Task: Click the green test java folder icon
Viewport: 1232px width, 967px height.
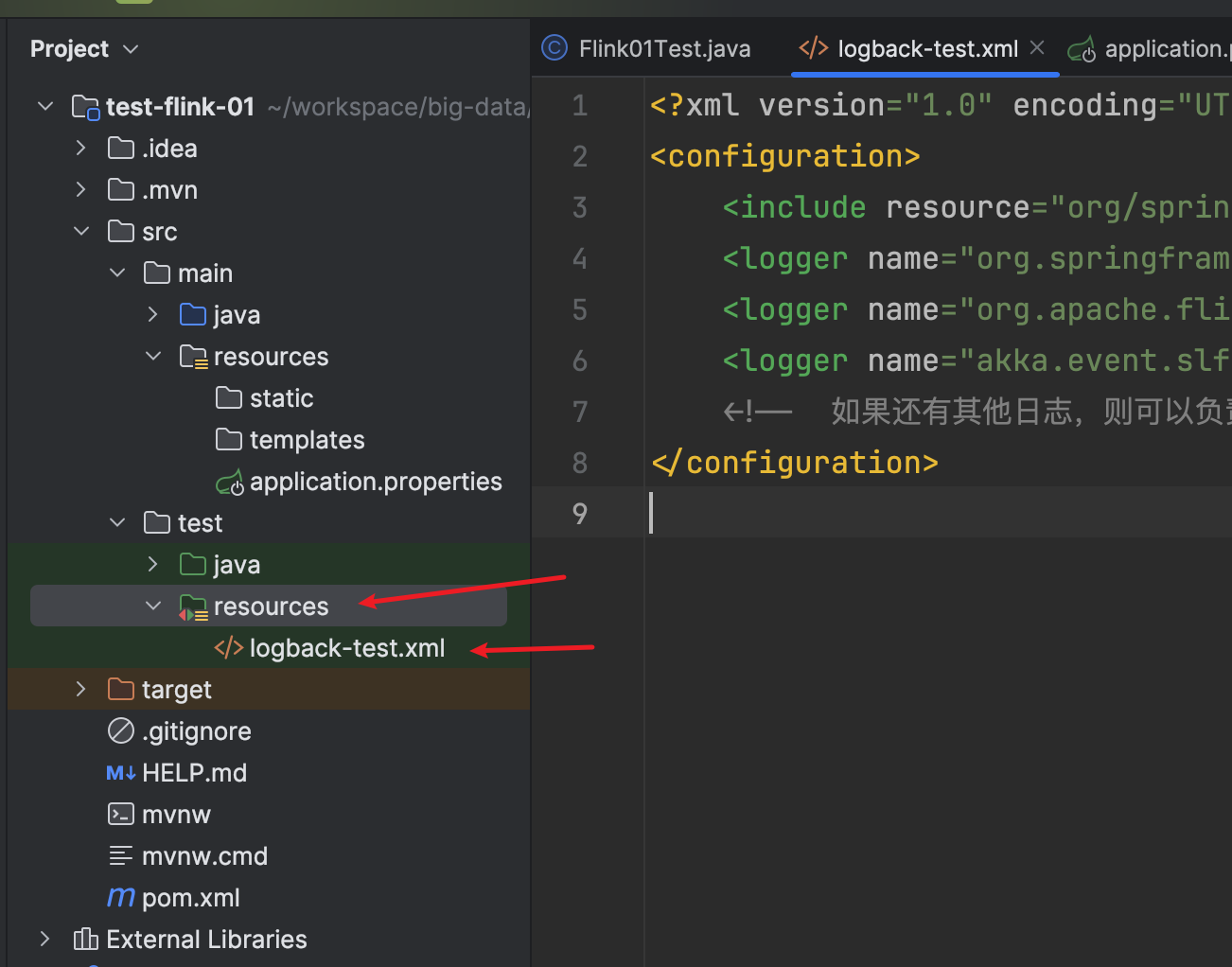Action: click(x=193, y=564)
